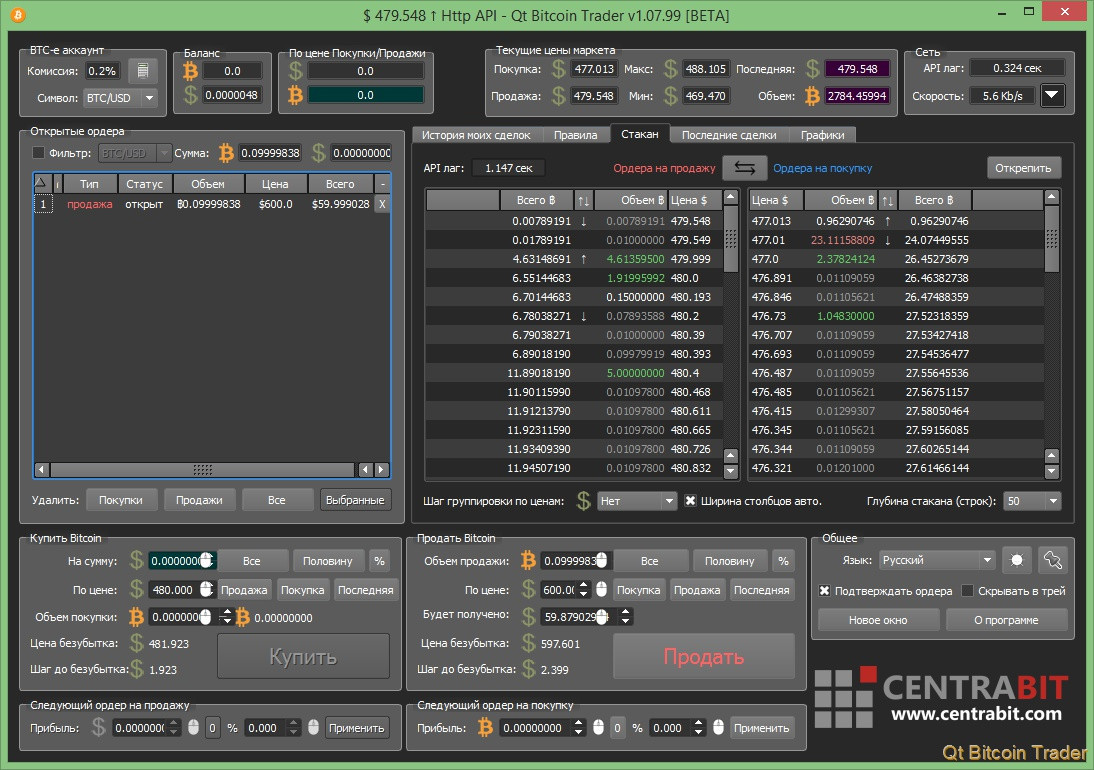Click mouse icon beside Объем продажи field
1094x770 pixels.
(601, 561)
